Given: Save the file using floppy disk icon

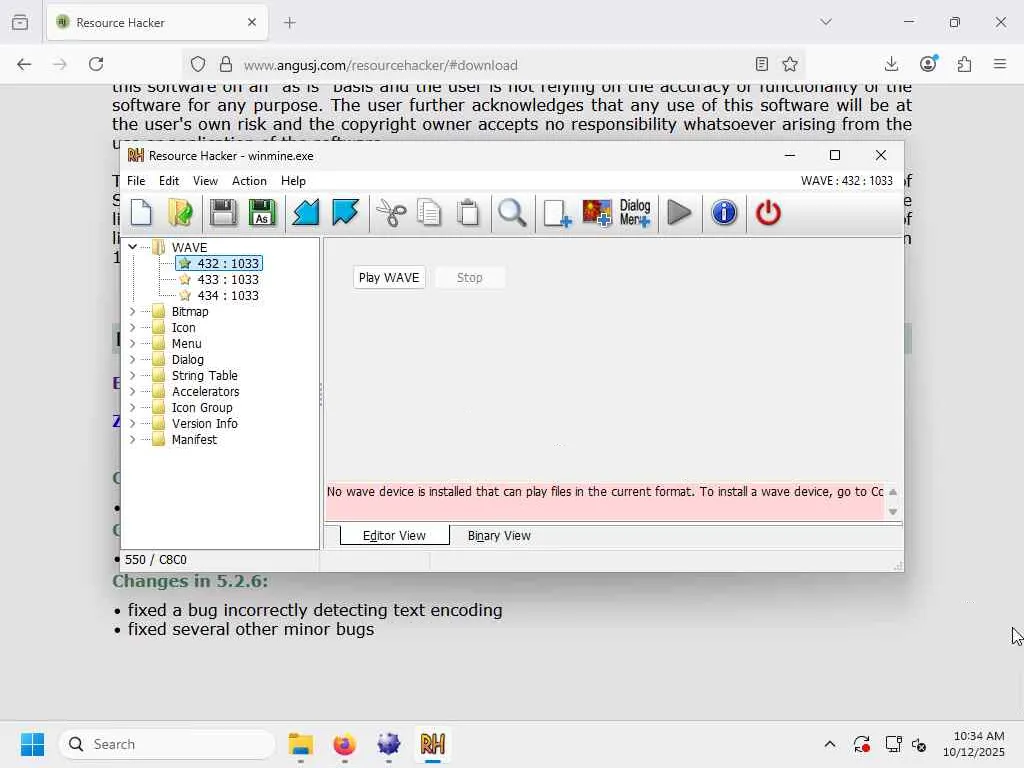Looking at the screenshot, I should (223, 213).
